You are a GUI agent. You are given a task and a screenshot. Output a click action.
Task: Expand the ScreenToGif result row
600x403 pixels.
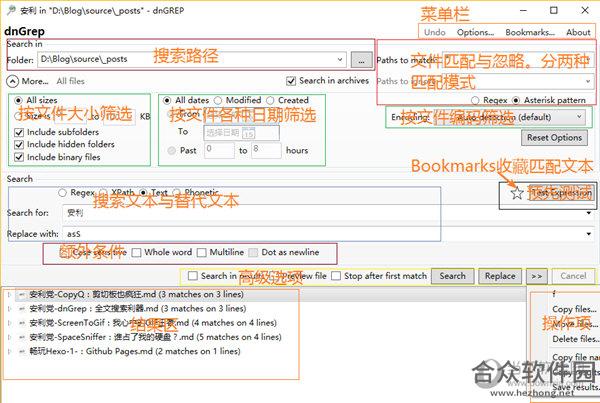pyautogui.click(x=9, y=323)
